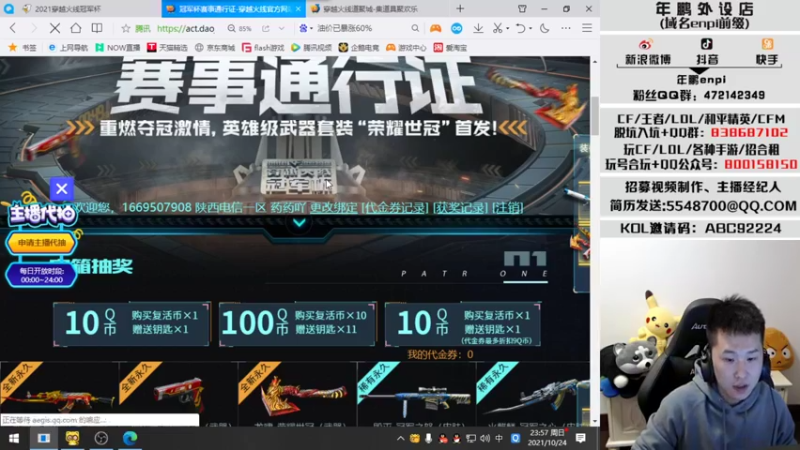The height and width of the screenshot is (450, 800).
Task: Open a new tab with the plus button
Action: click(x=460, y=9)
